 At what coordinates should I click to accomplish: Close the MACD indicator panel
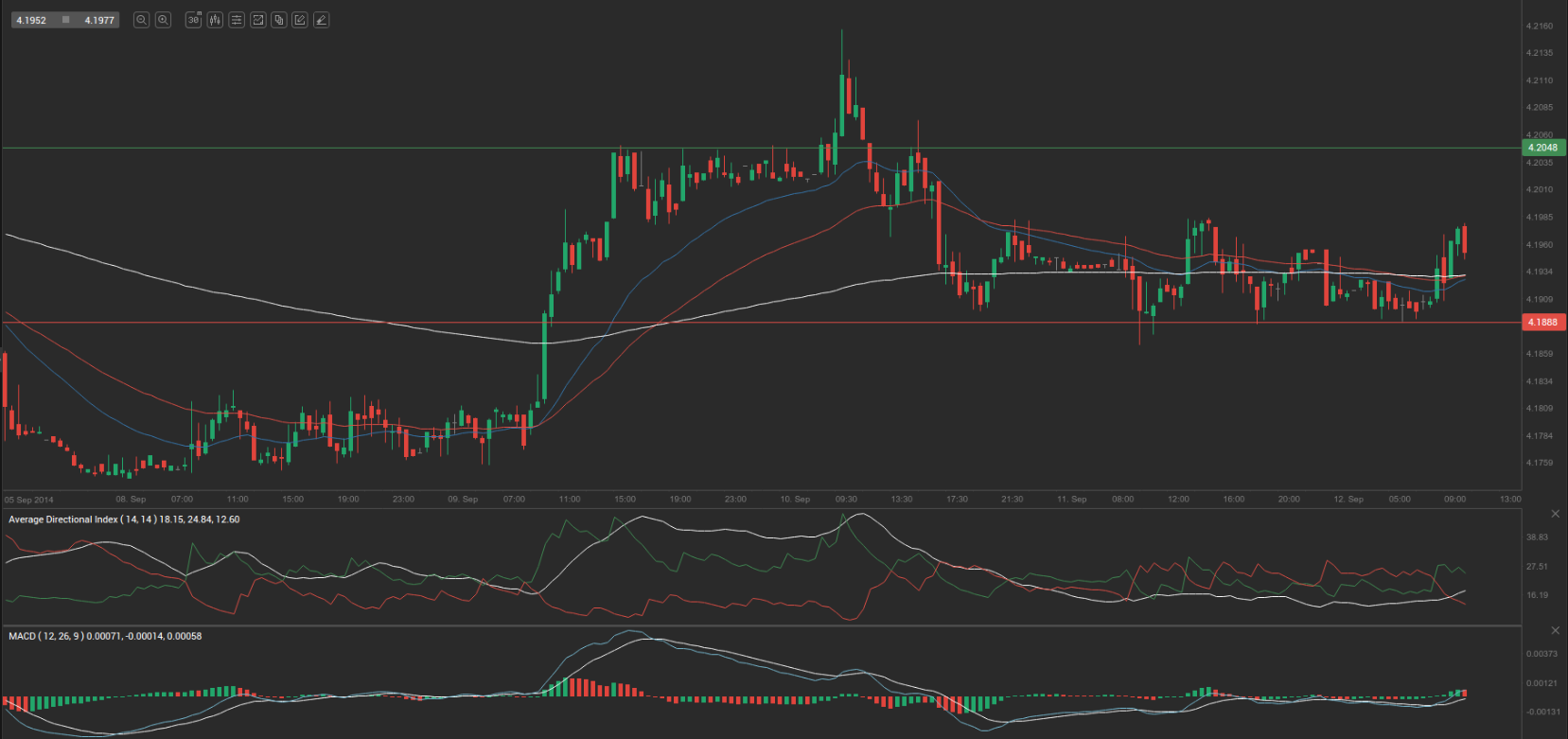1555,630
